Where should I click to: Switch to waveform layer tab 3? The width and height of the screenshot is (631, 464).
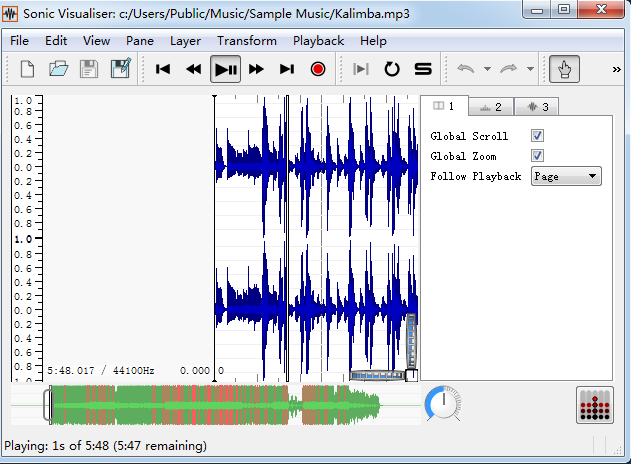(x=537, y=107)
